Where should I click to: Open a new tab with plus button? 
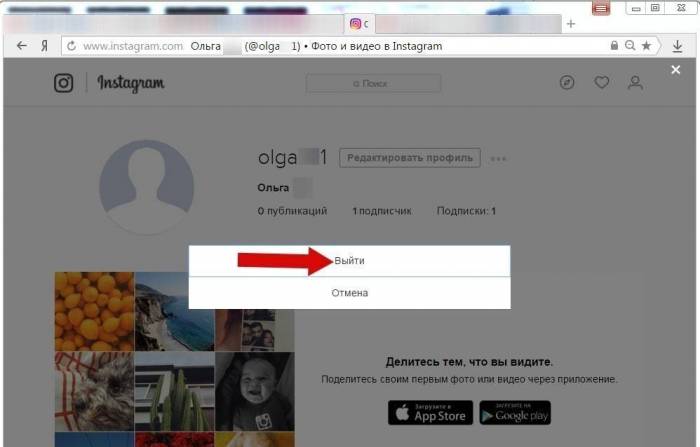coord(571,23)
